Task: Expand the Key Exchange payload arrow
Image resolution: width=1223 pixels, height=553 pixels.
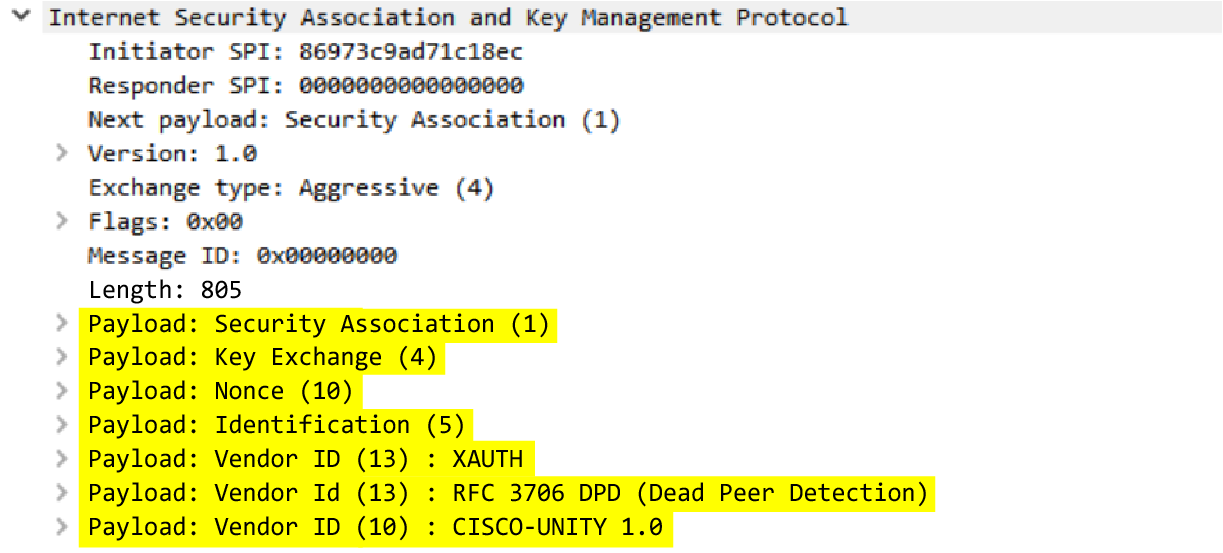Action: pos(62,357)
